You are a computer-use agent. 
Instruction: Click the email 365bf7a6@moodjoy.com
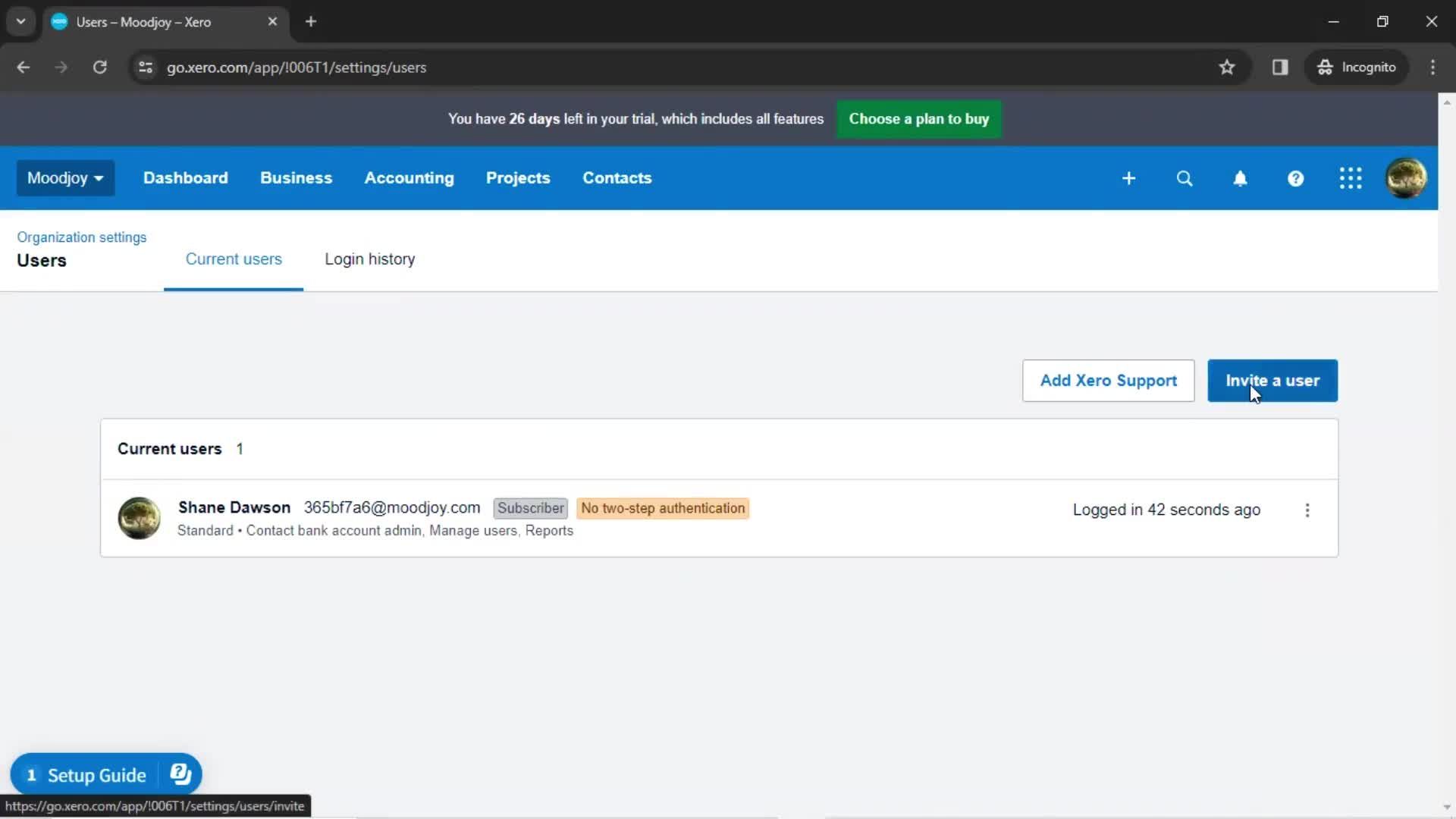pos(392,507)
